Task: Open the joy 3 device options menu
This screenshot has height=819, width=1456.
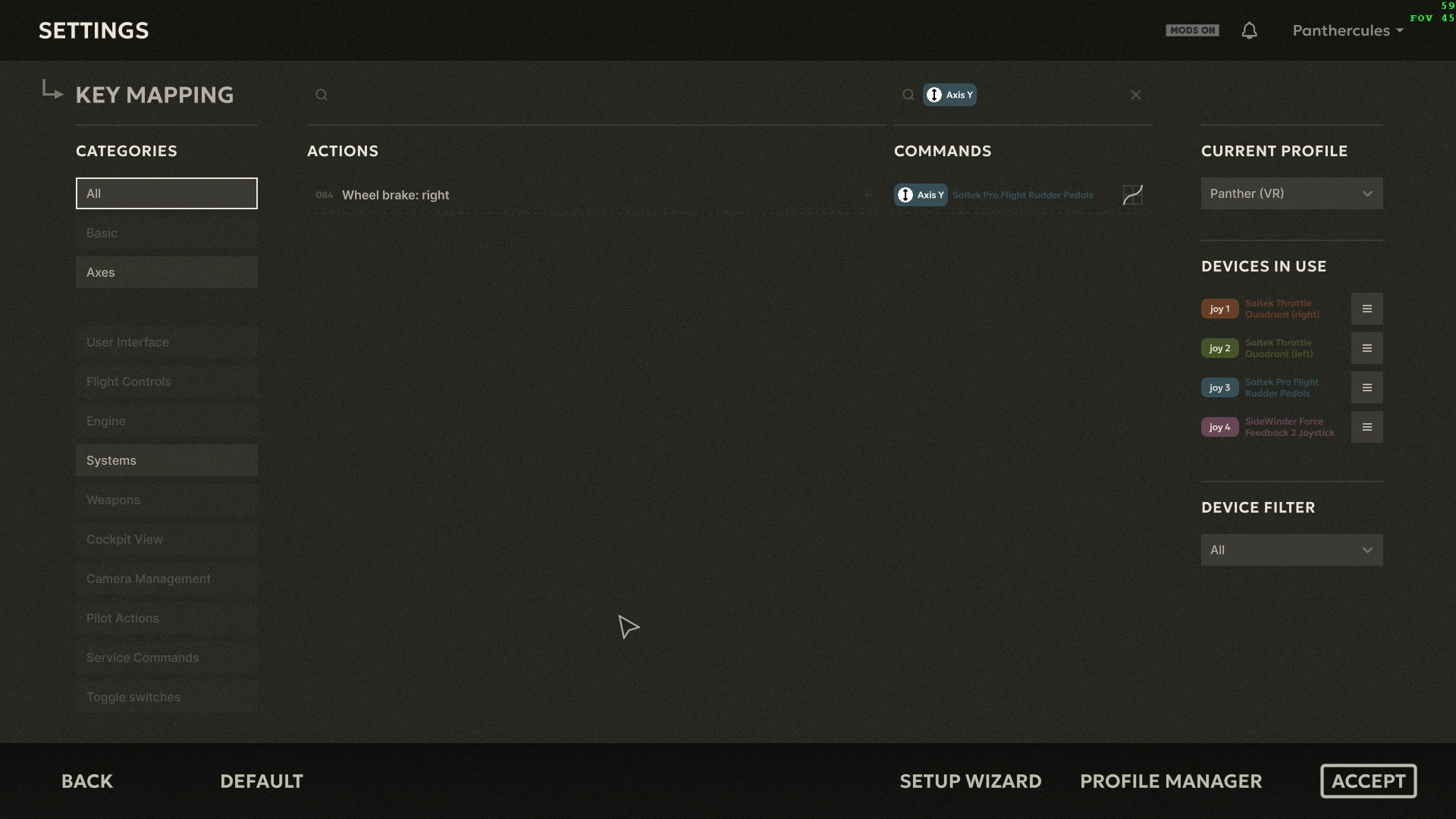Action: tap(1367, 388)
